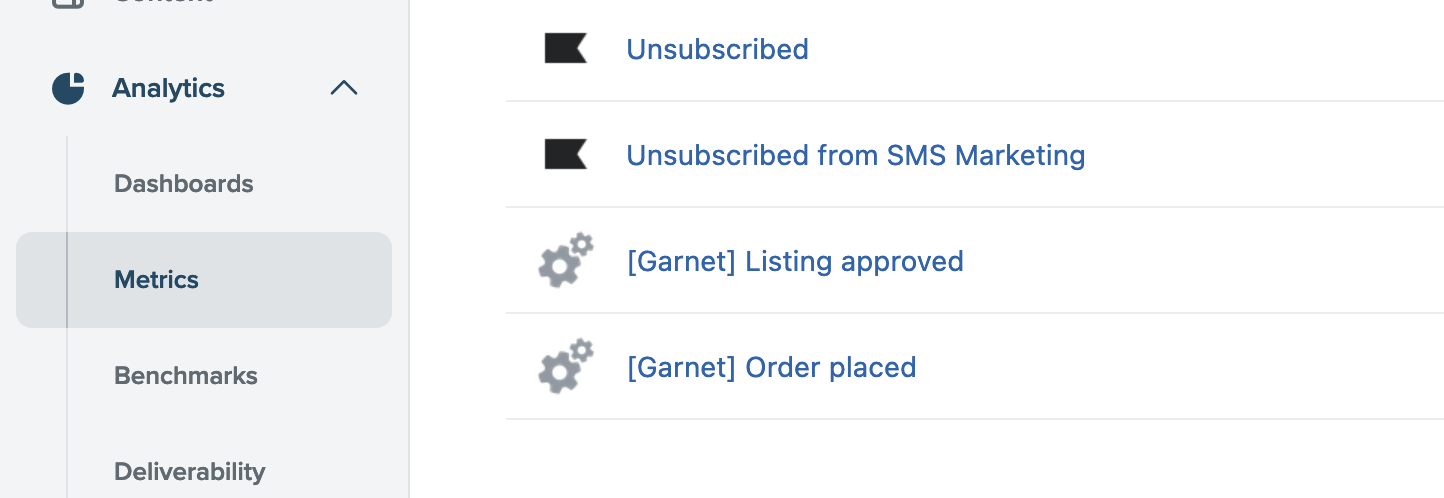Open the Dashboards page
The width and height of the screenshot is (1444, 498).
[x=184, y=184]
